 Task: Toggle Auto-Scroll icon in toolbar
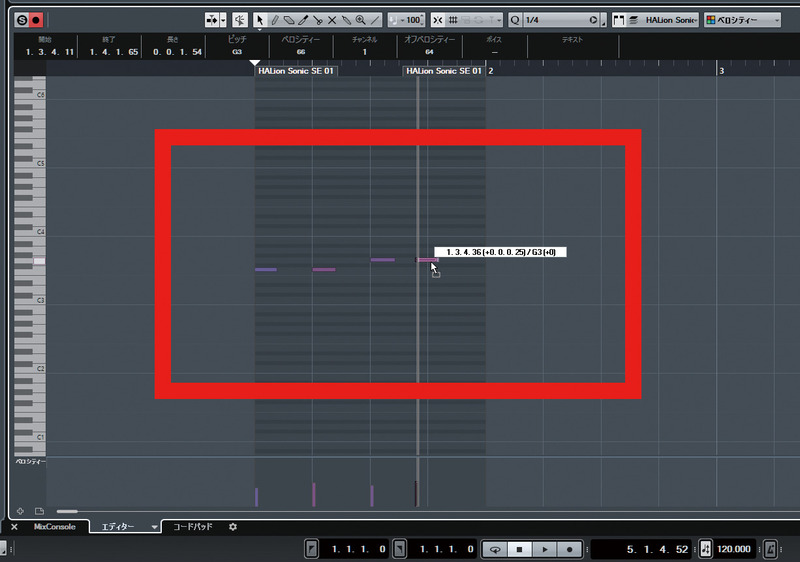click(212, 20)
